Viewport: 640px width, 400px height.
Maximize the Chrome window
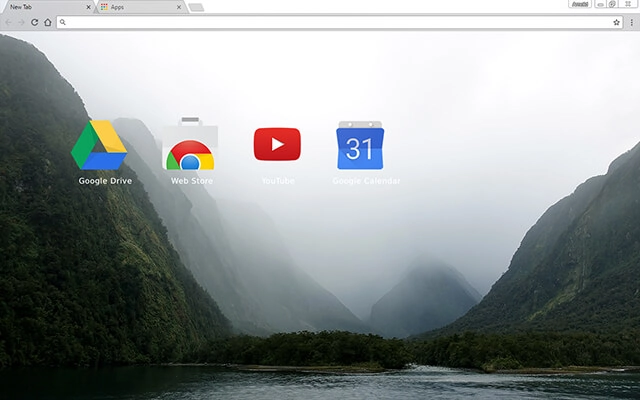click(x=612, y=4)
